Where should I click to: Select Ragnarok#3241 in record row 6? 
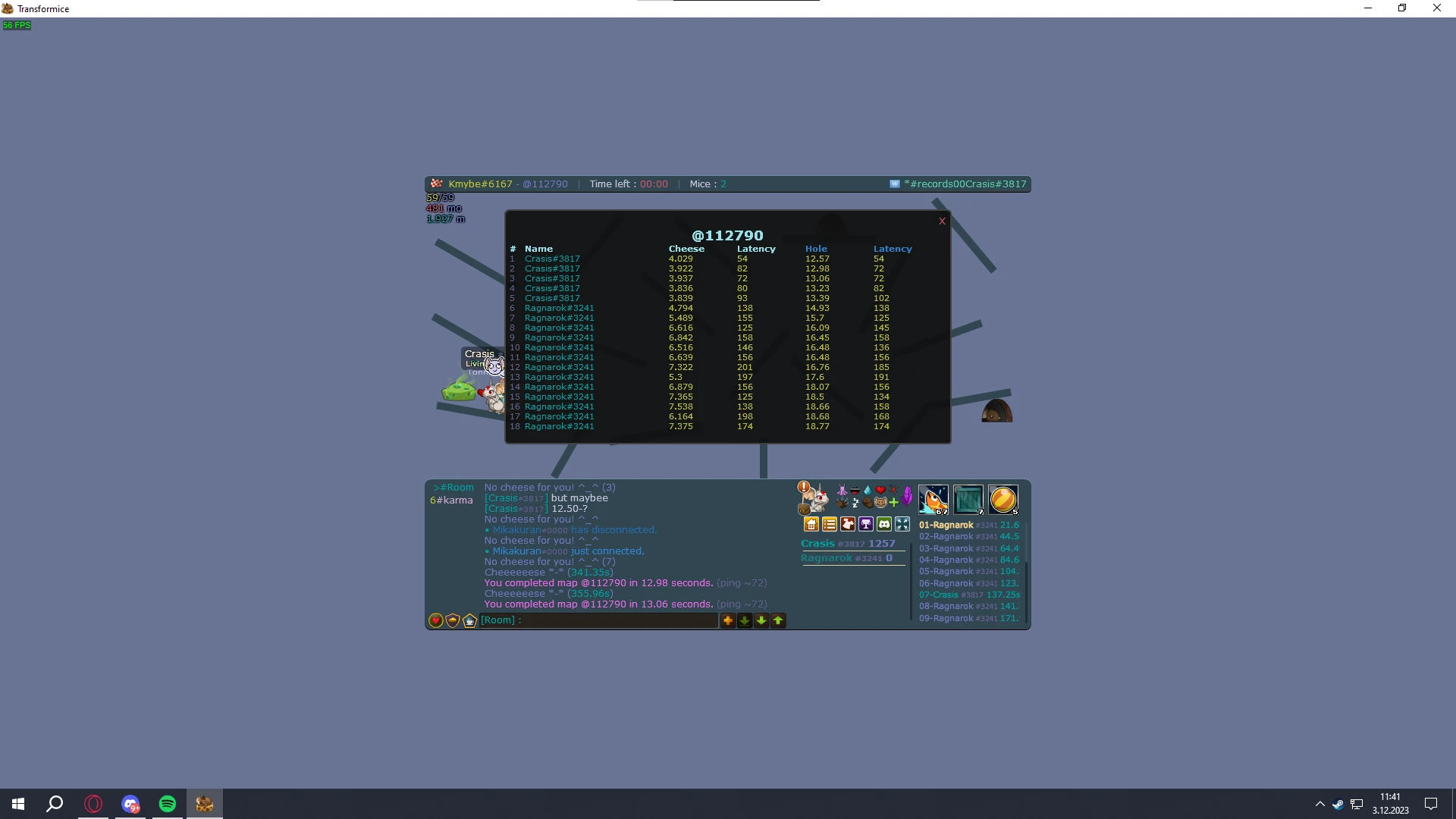coord(560,308)
